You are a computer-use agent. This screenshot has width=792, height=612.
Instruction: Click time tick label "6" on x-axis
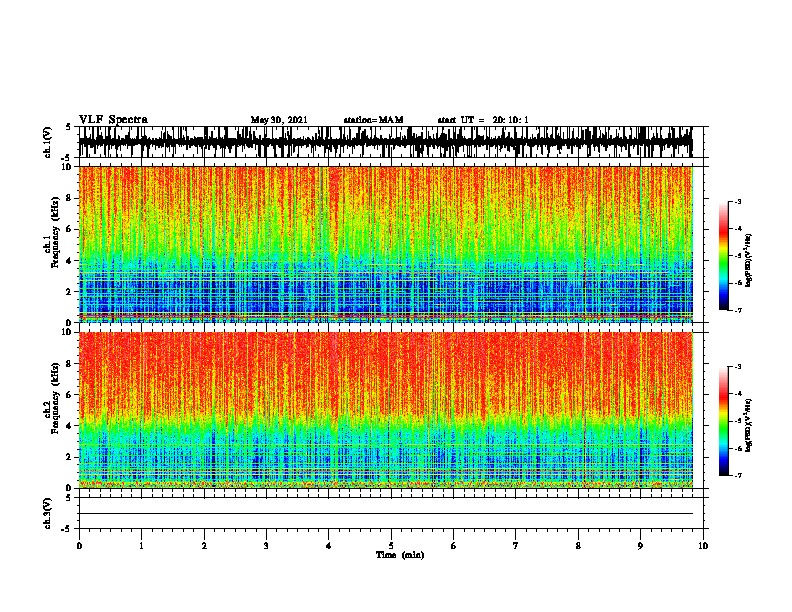click(454, 546)
